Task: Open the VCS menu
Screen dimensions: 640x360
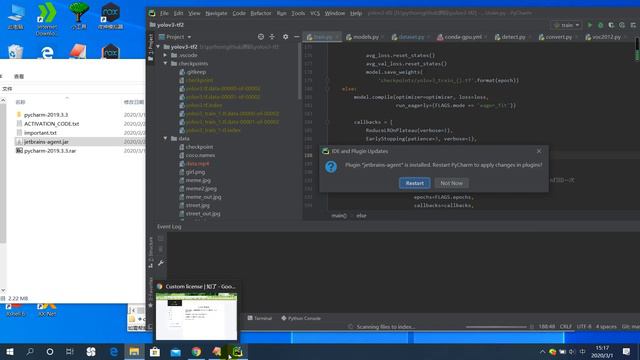Action: point(315,13)
